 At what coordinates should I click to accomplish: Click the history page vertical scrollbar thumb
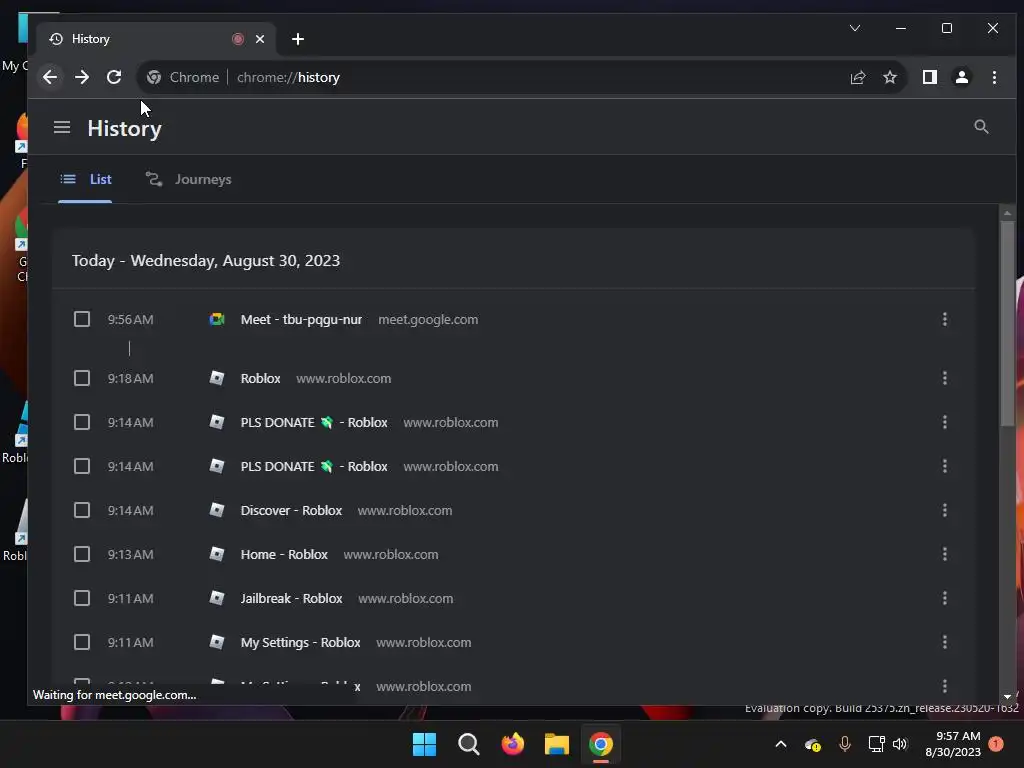click(1007, 323)
